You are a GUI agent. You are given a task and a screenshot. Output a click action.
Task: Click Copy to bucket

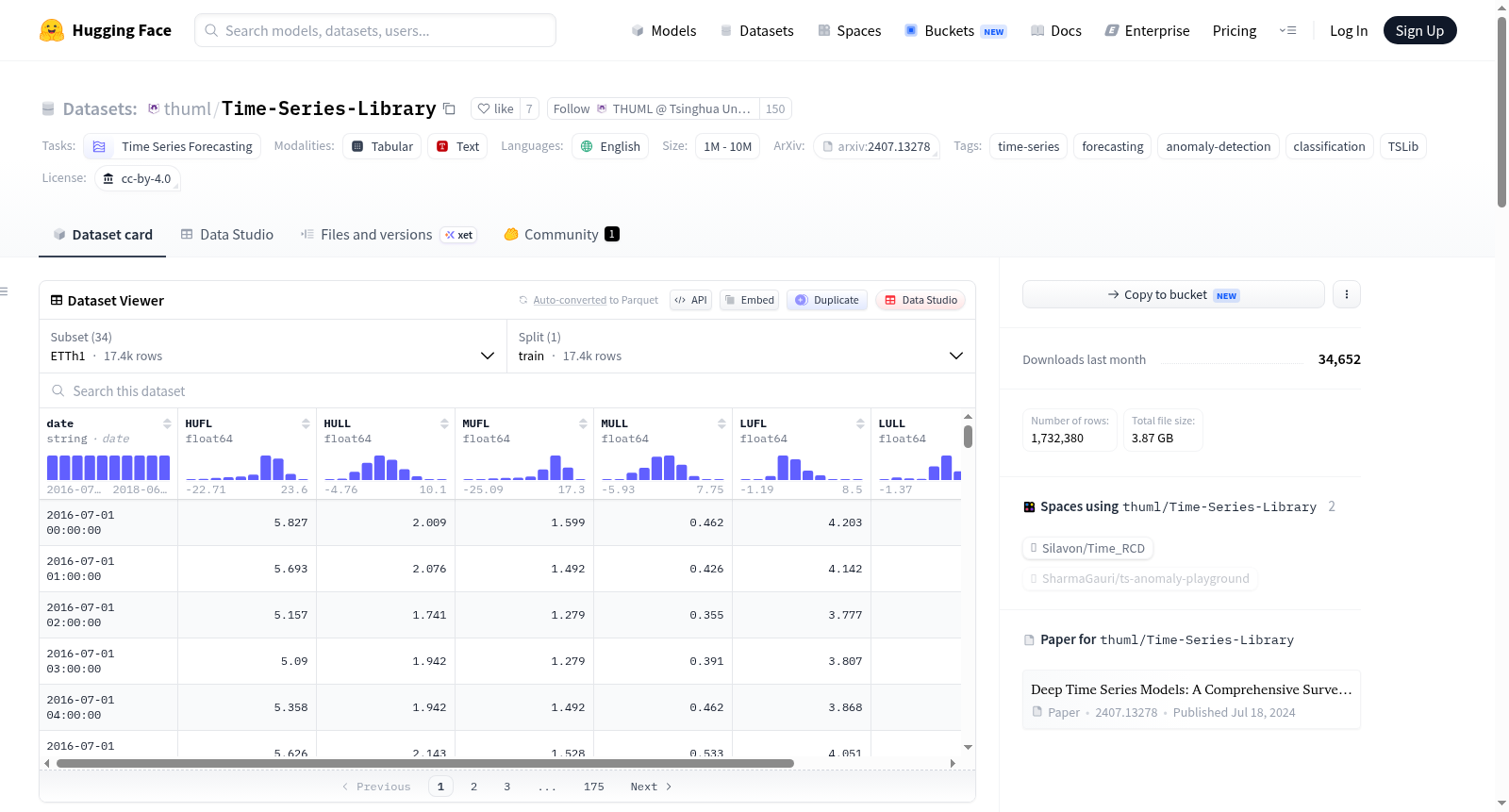click(x=1173, y=294)
